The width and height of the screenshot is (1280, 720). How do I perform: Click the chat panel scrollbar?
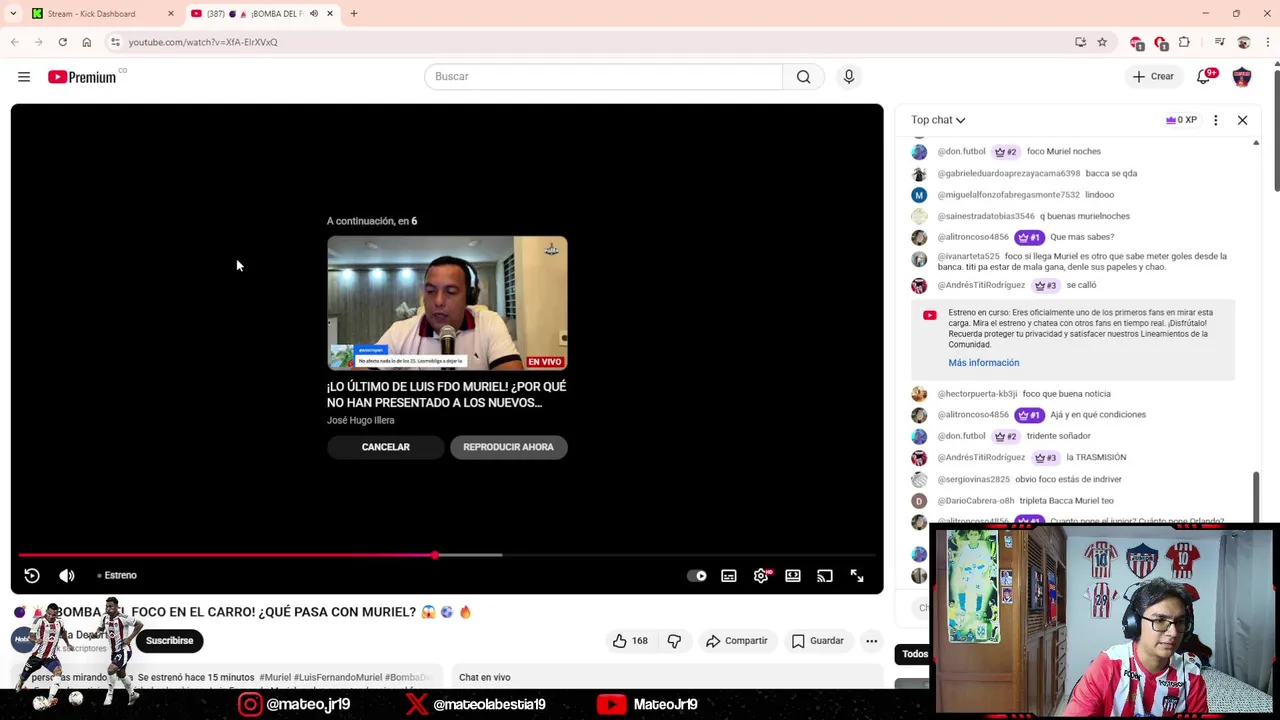[x=1256, y=496]
